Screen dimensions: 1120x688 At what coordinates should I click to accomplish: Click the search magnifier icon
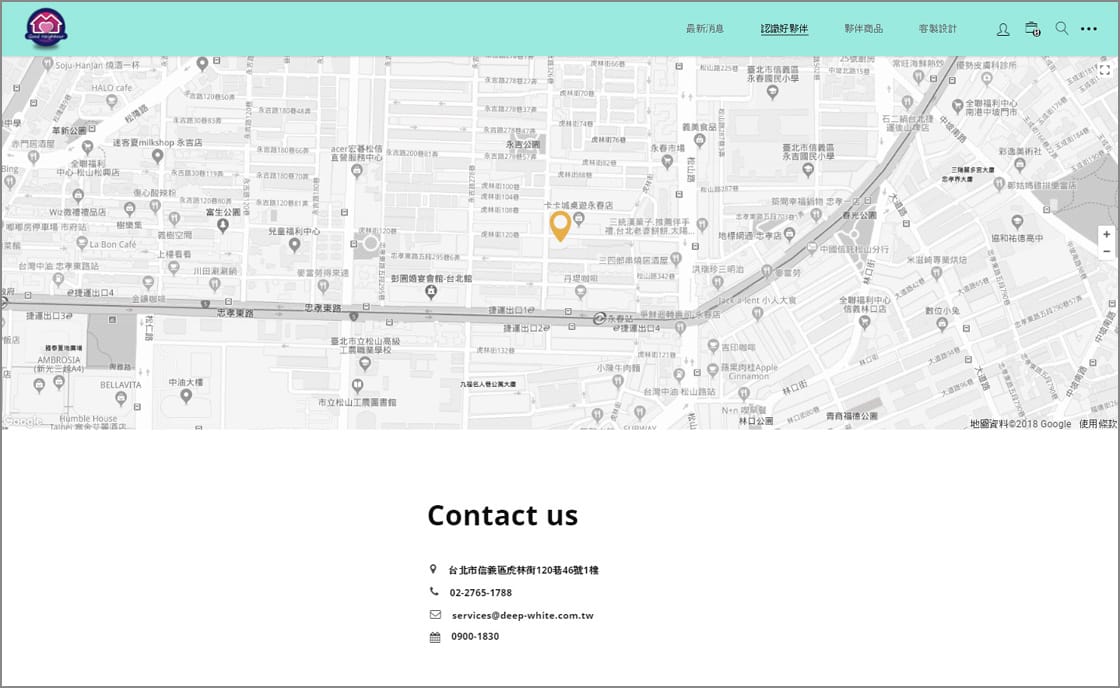coord(1062,29)
